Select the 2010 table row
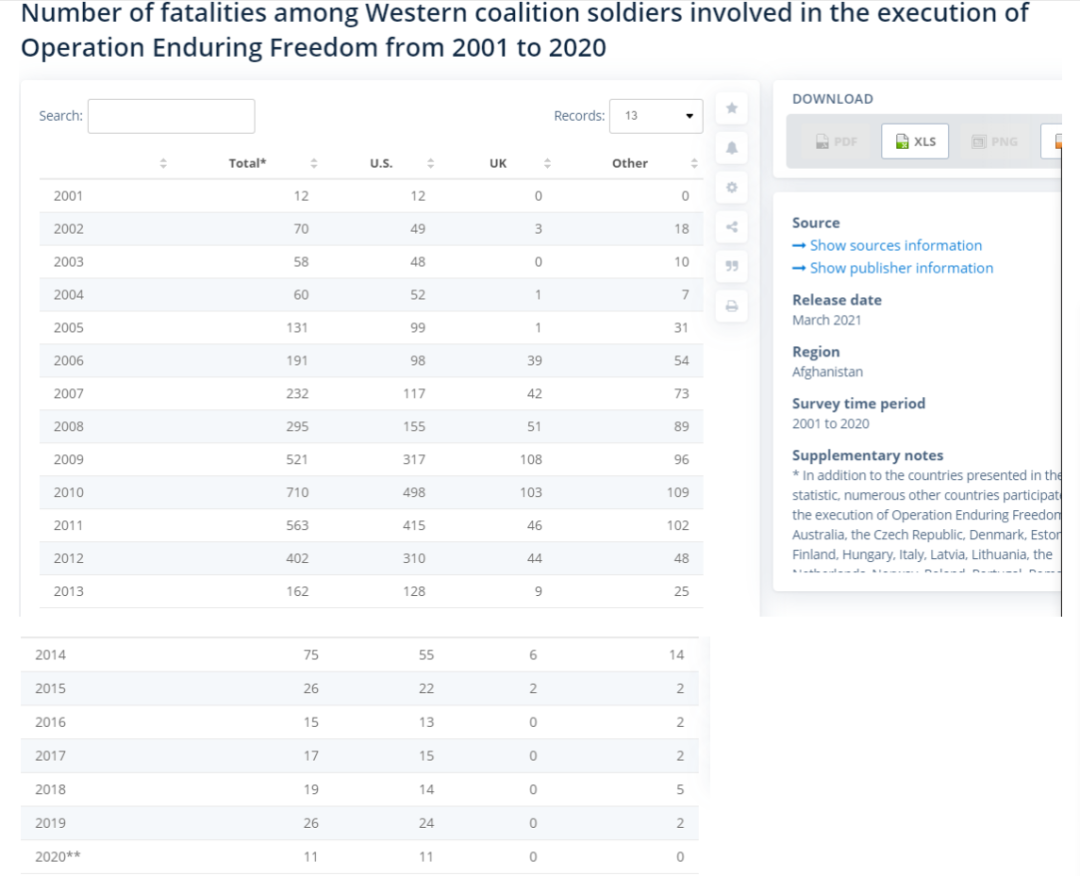Screen dimensions: 1080x876 coord(371,492)
